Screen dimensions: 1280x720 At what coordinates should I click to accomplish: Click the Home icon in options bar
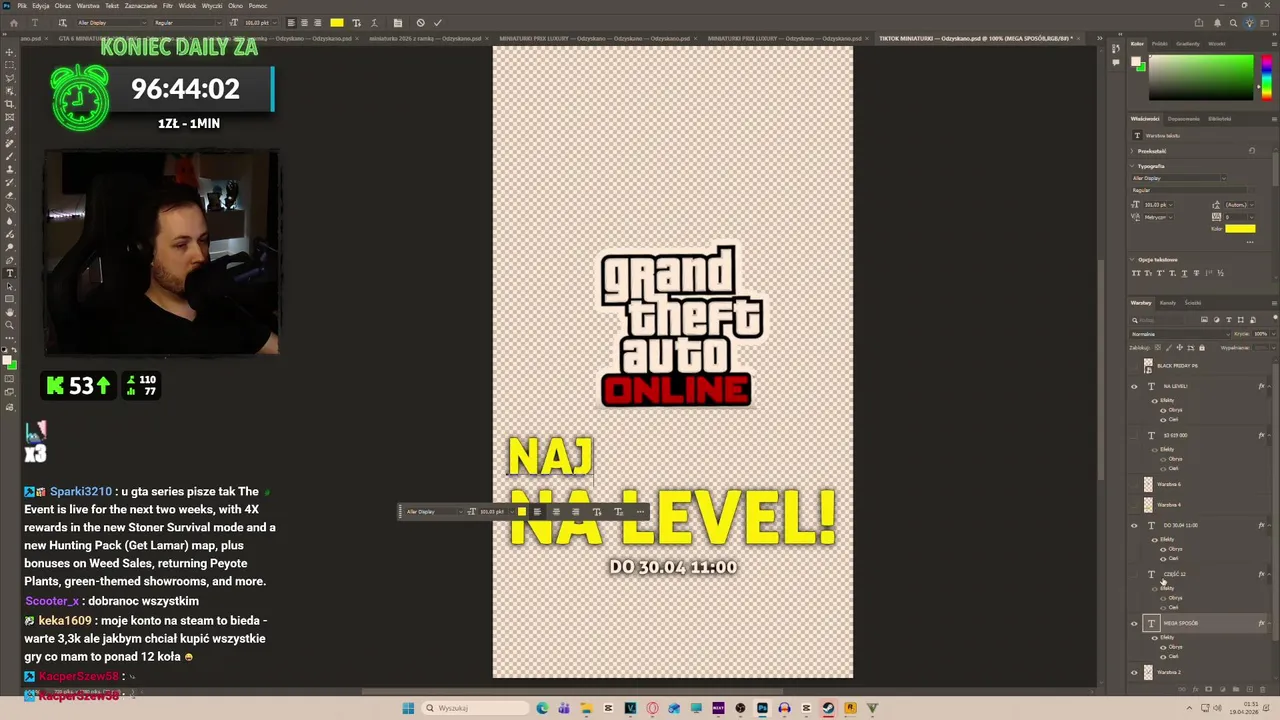(x=14, y=23)
